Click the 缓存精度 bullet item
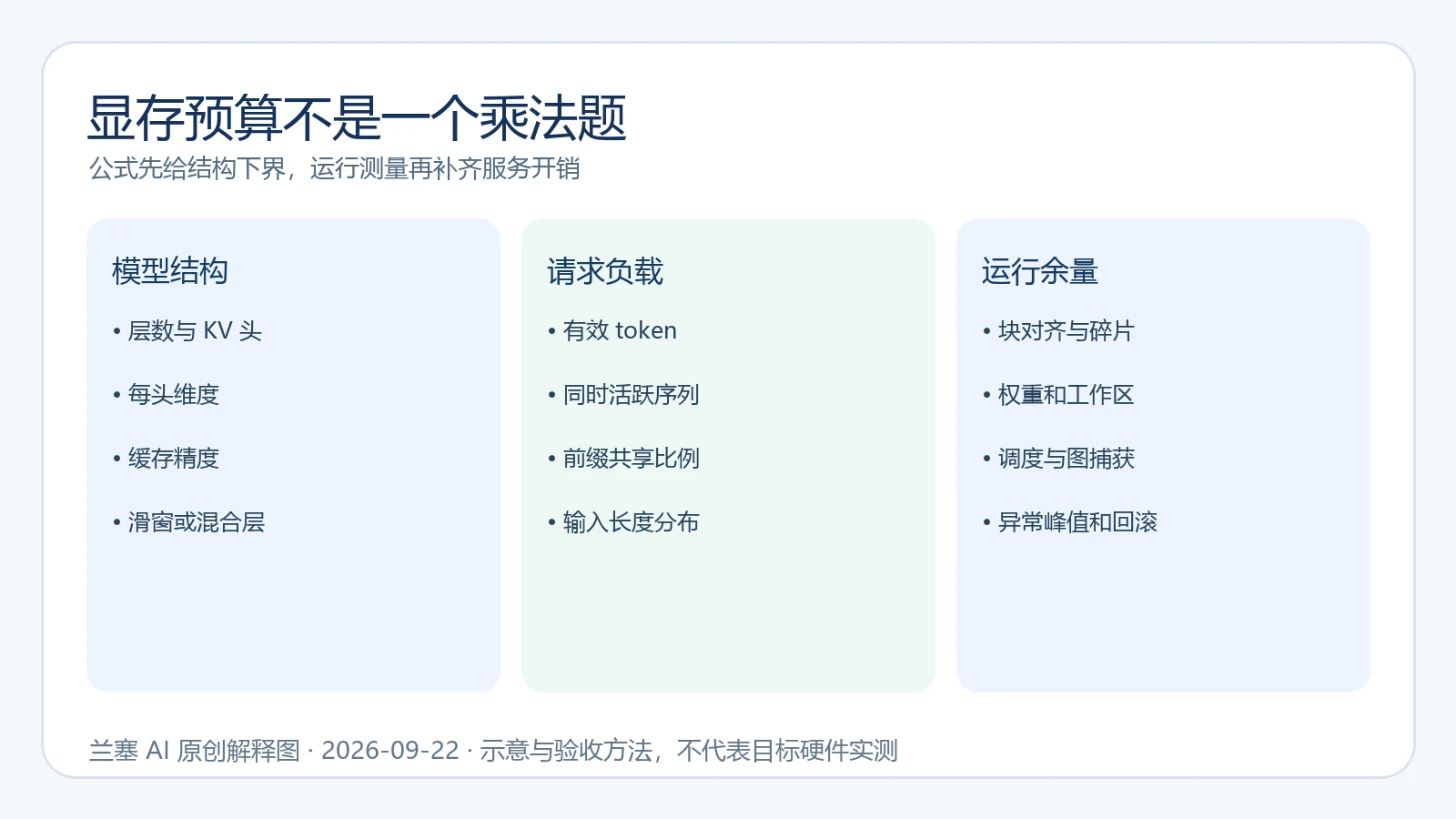 (x=166, y=459)
